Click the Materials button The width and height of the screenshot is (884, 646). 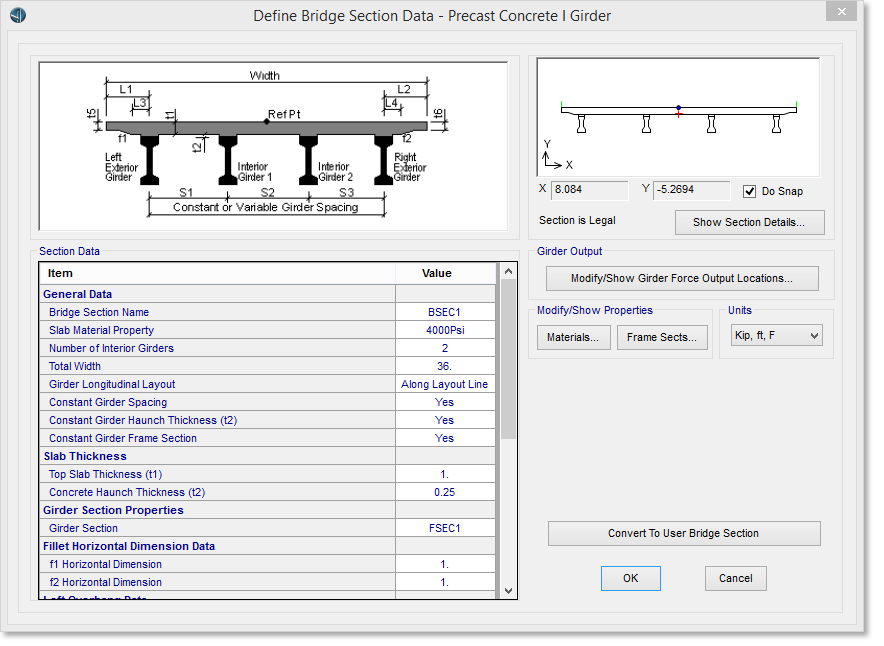click(573, 337)
